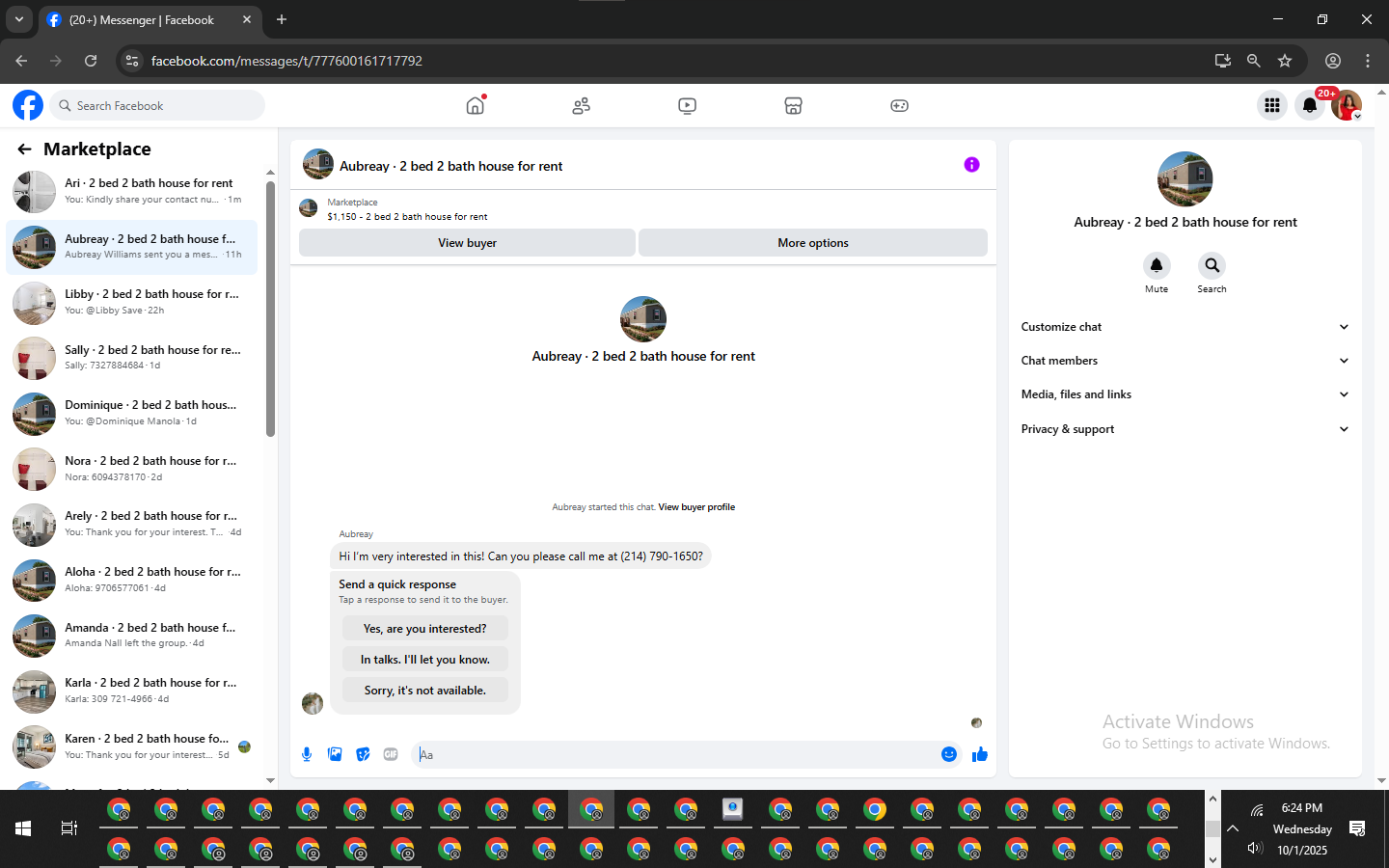
Task: Open the Karen conversation
Action: (x=132, y=746)
